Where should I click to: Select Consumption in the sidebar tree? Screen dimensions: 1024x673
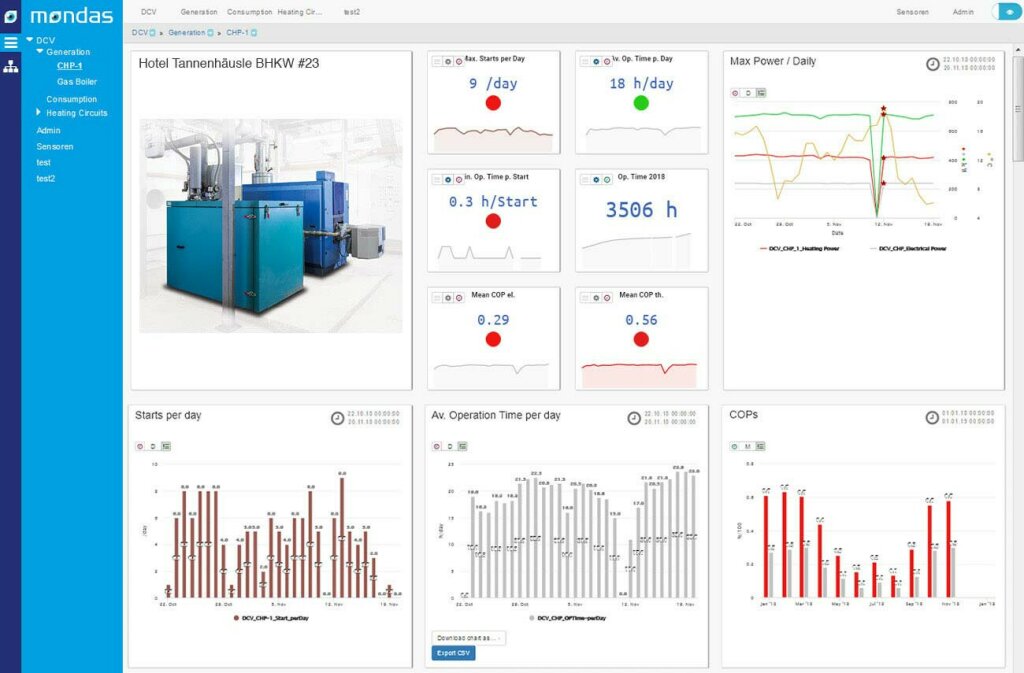(x=71, y=99)
